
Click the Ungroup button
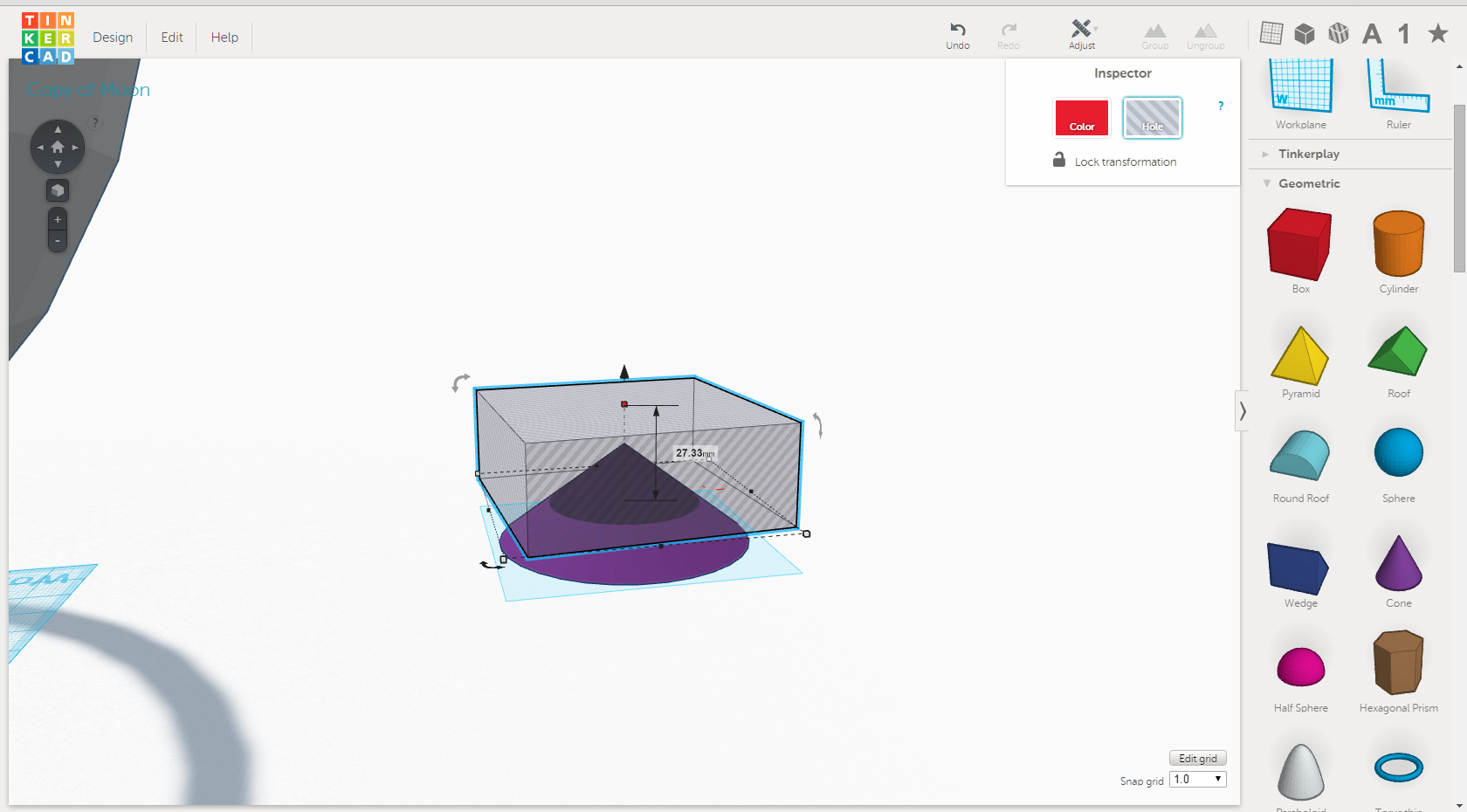tap(1205, 37)
